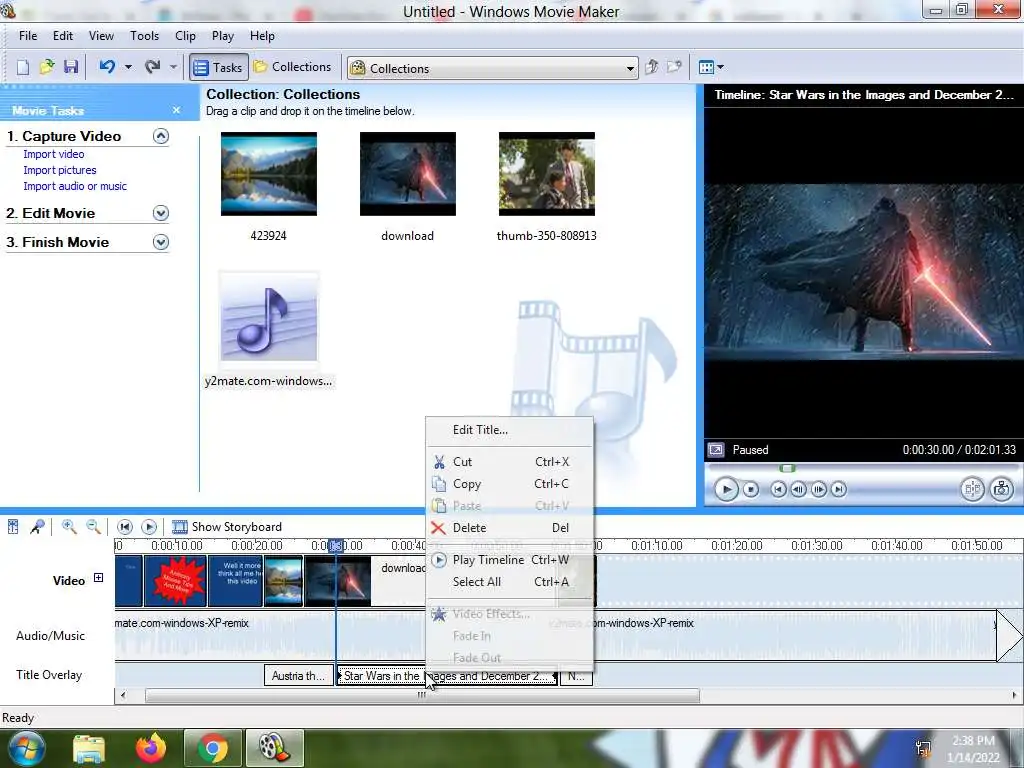Choose Copy from the context menu
The height and width of the screenshot is (768, 1024).
point(509,484)
